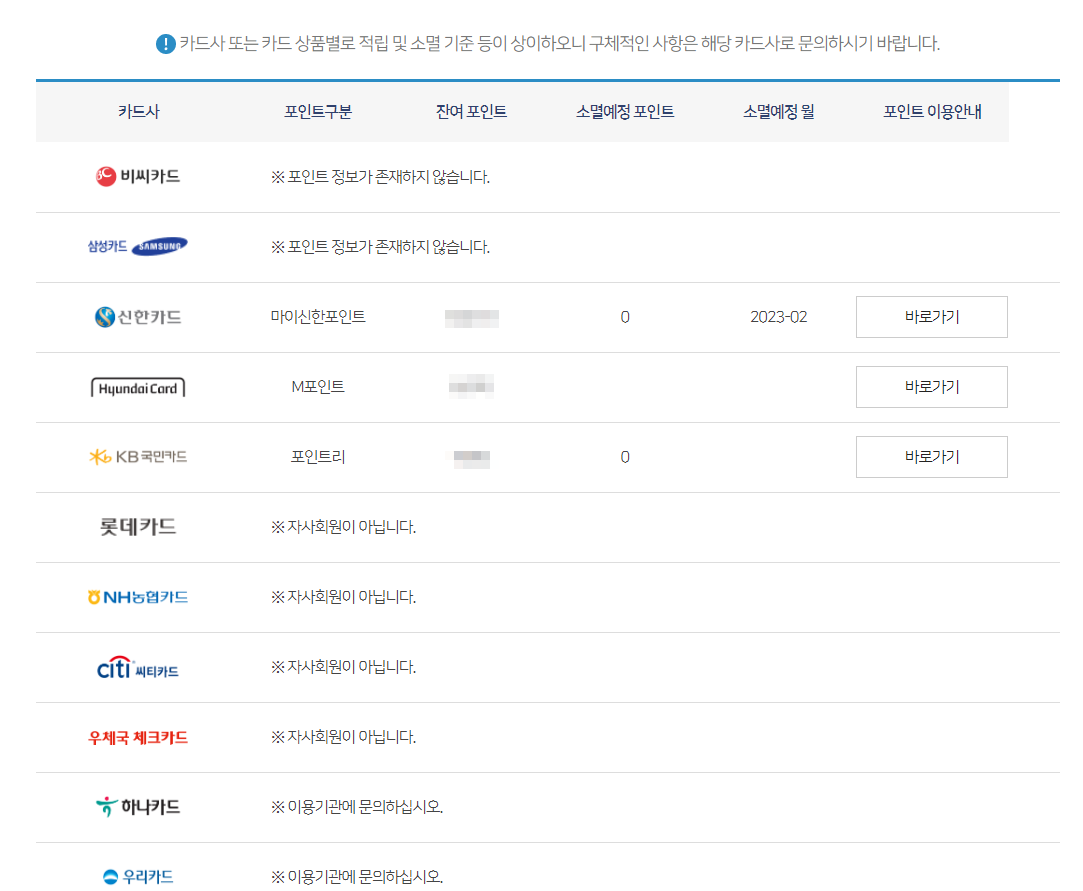1083x891 pixels.
Task: Click the 소멸예정 포인트 column header
Action: tap(625, 112)
